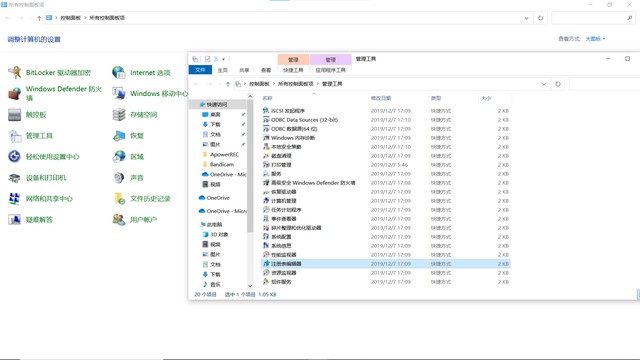This screenshot has width=640, height=360.
Task: Click the 恢复 control panel icon
Action: pos(119,136)
